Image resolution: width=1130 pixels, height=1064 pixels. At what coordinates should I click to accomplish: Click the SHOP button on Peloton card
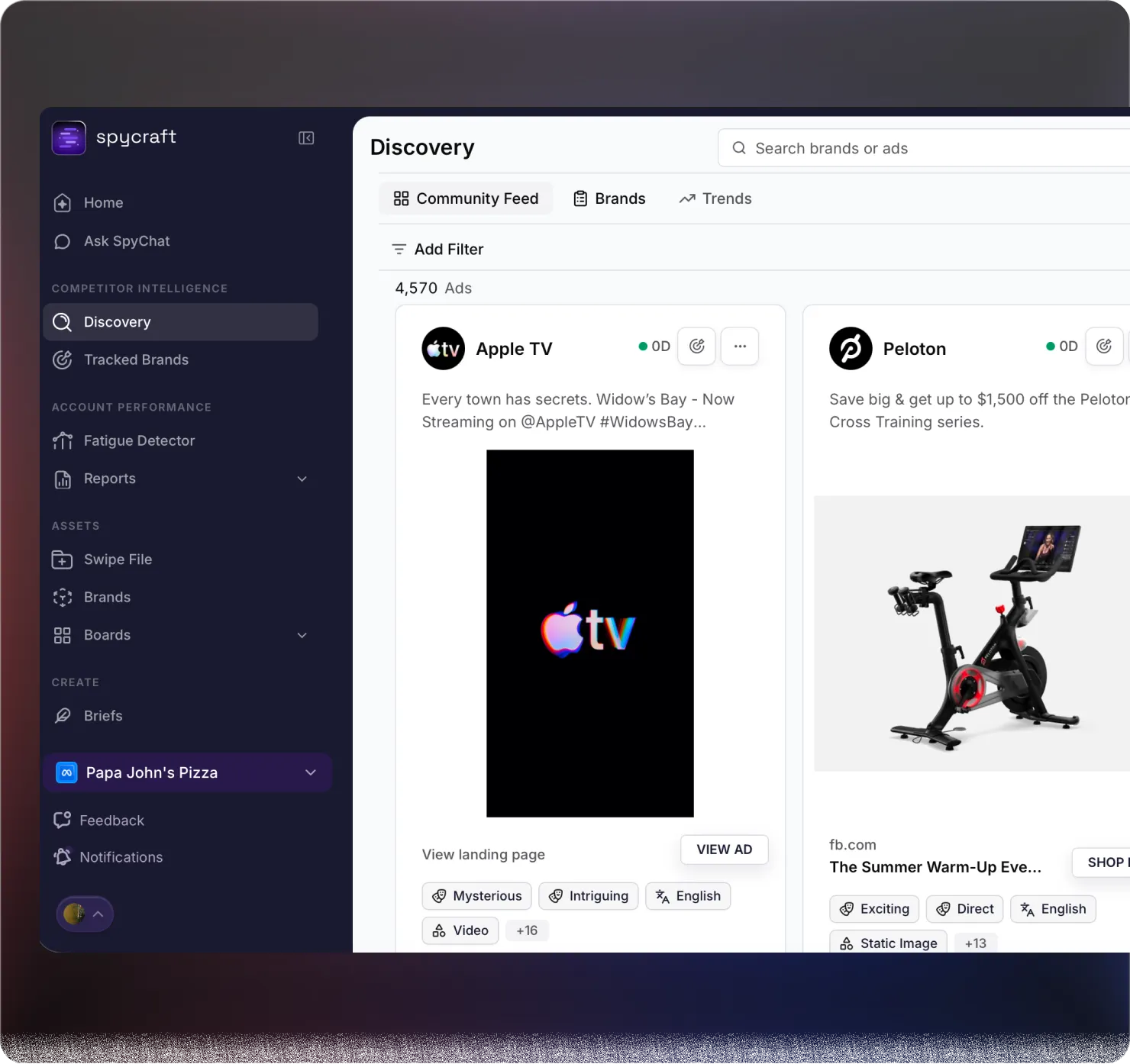pyautogui.click(x=1102, y=862)
